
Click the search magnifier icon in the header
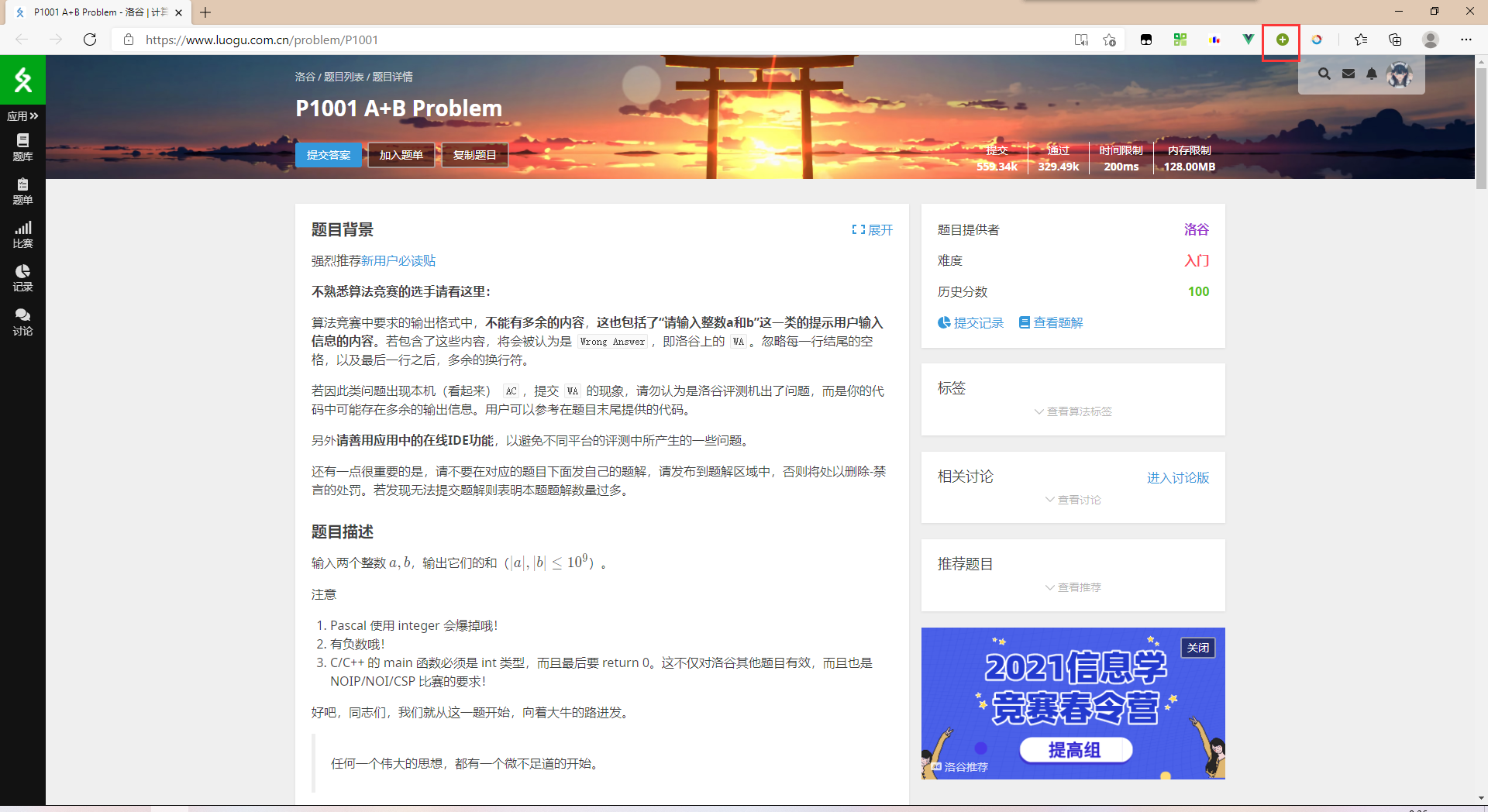click(x=1324, y=74)
